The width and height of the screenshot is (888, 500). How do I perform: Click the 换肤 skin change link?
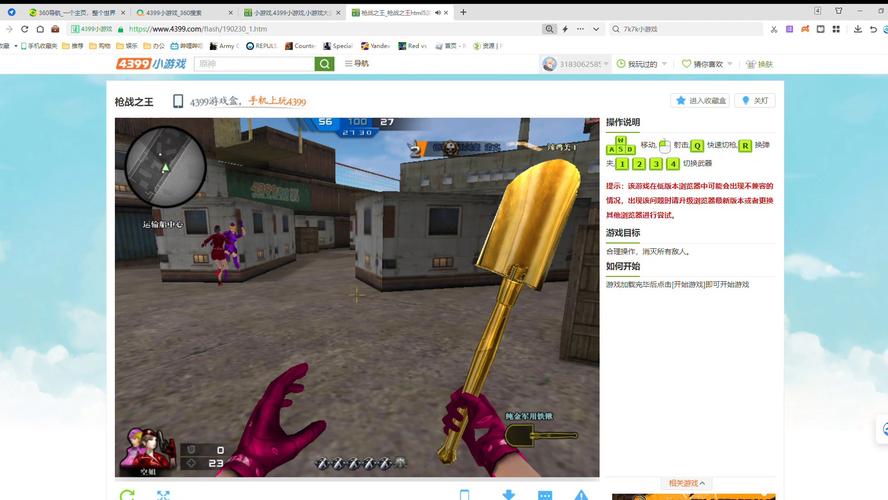point(760,64)
